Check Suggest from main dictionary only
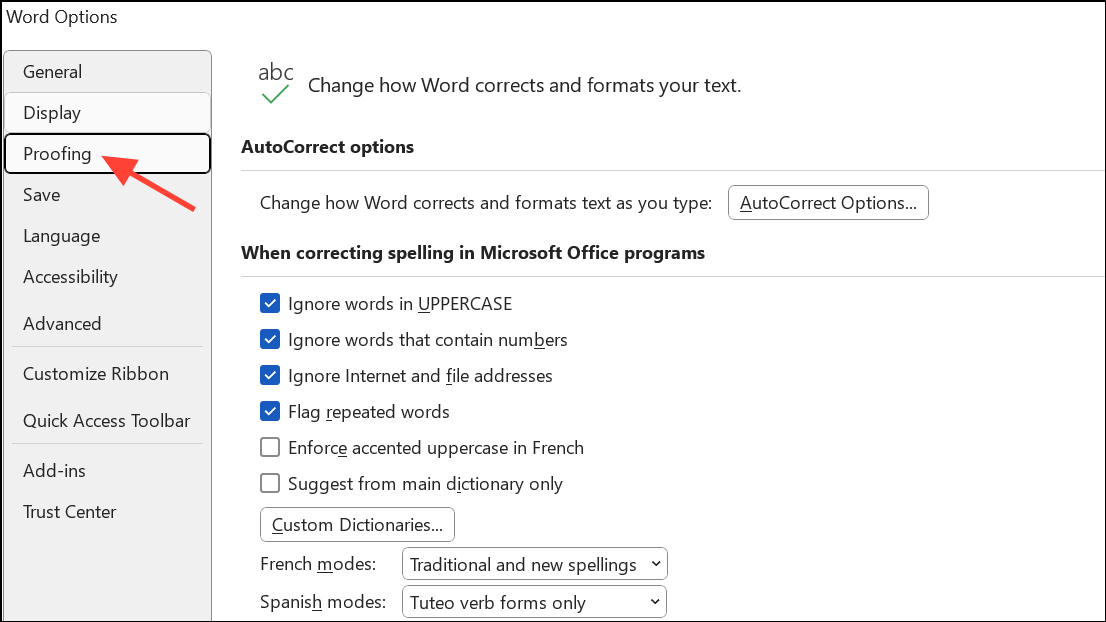 pos(270,483)
